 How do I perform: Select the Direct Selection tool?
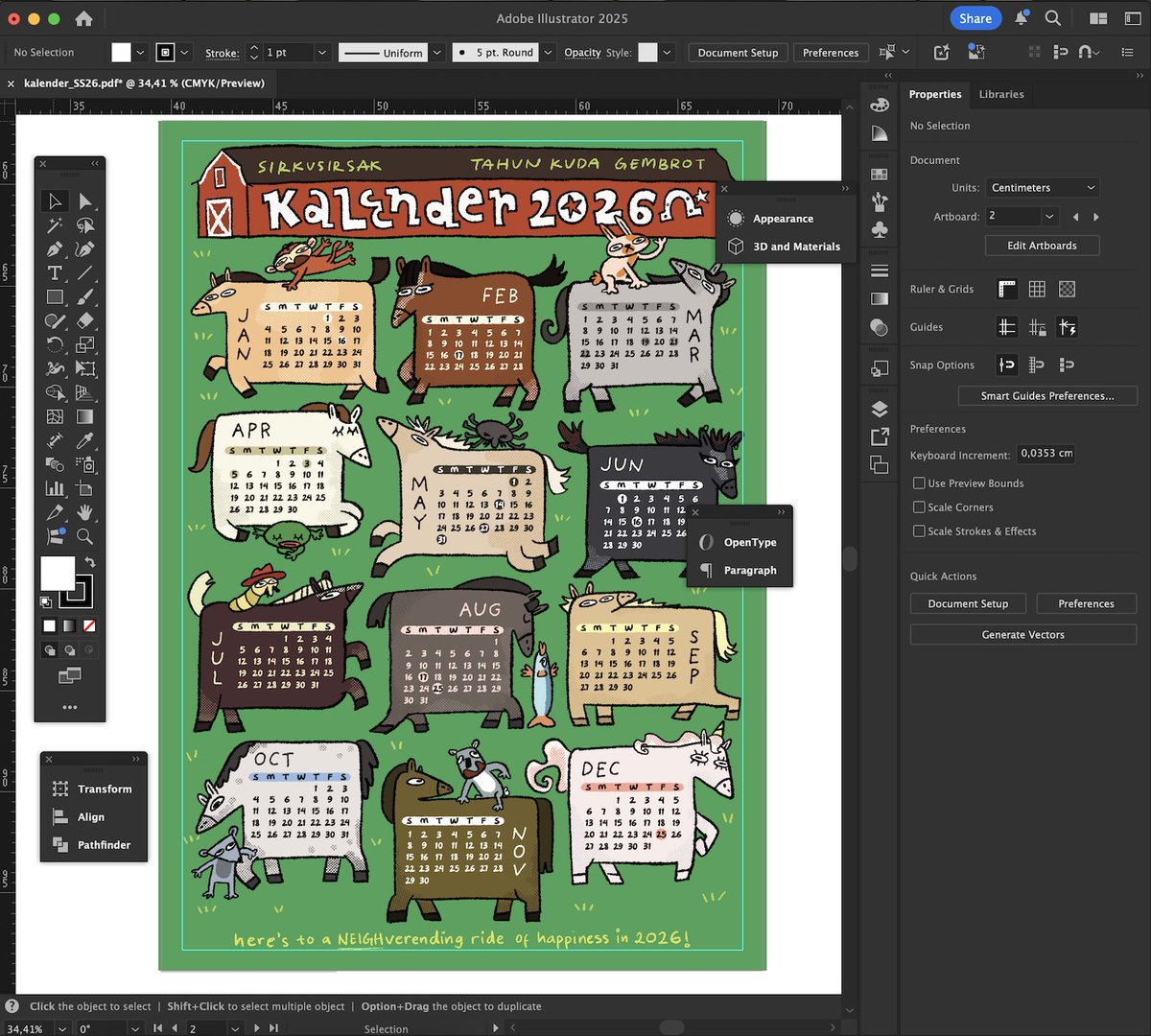click(x=85, y=200)
